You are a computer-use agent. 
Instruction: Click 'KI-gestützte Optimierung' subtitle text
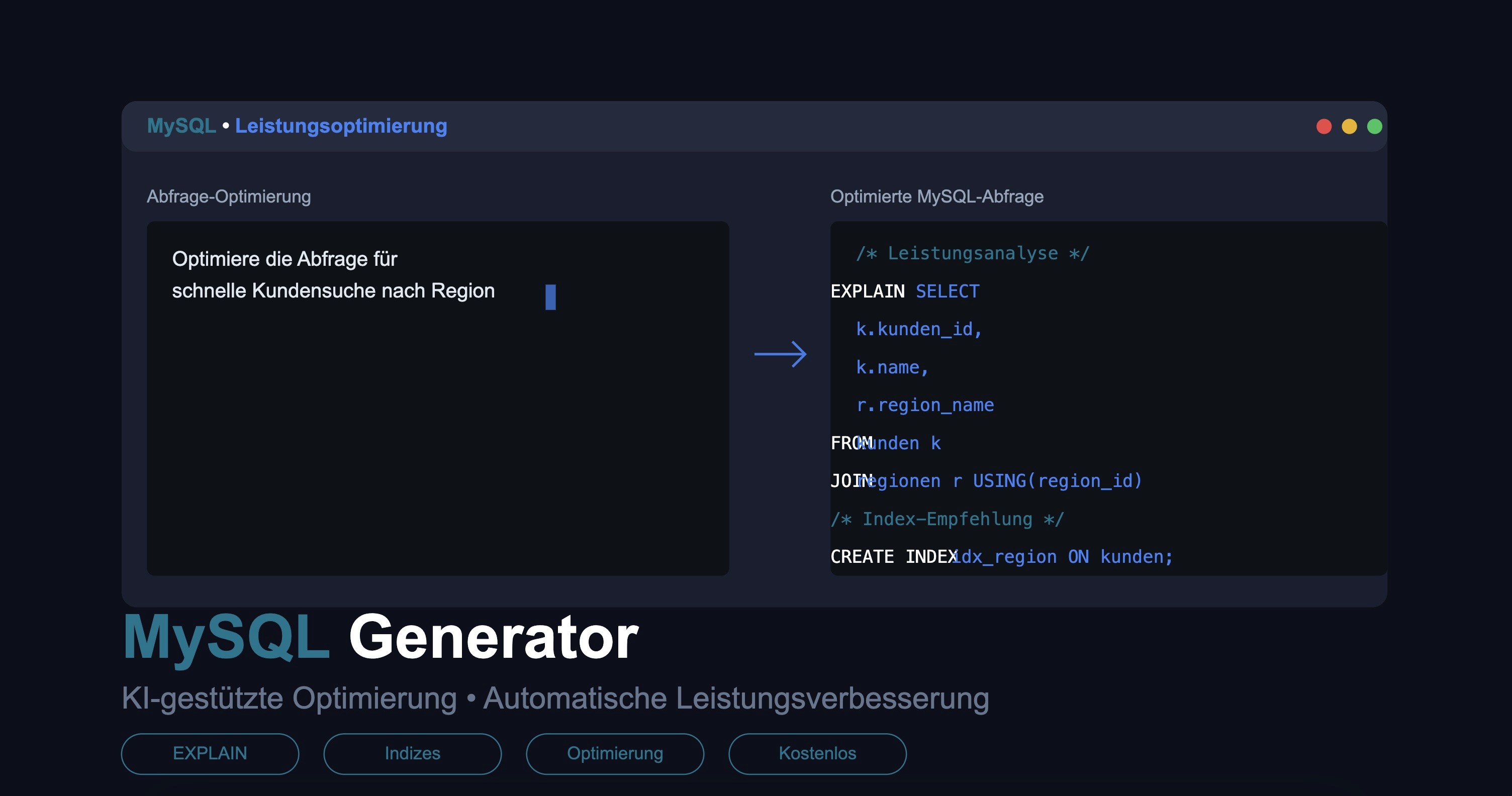click(290, 699)
